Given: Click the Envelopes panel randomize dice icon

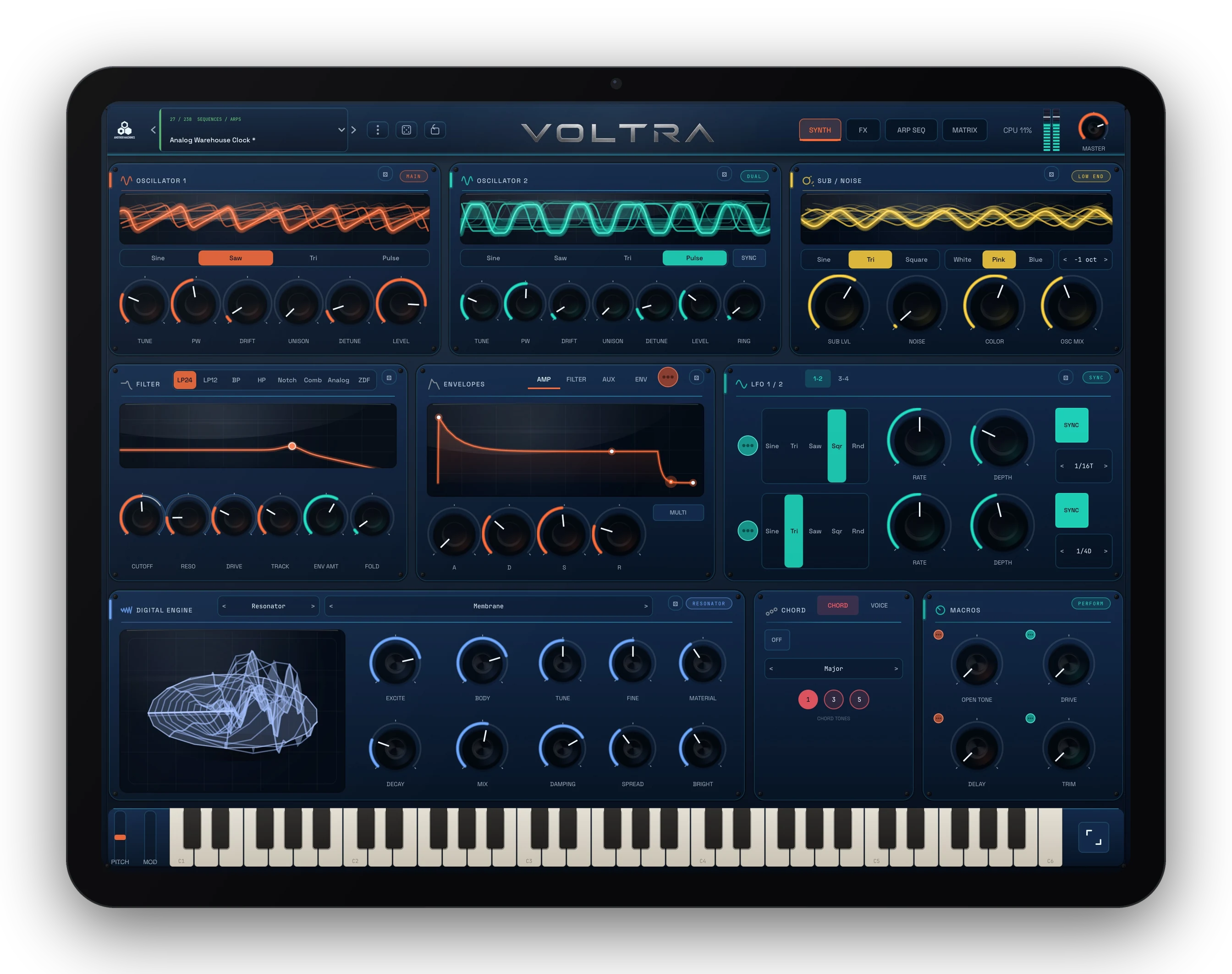Looking at the screenshot, I should [696, 378].
